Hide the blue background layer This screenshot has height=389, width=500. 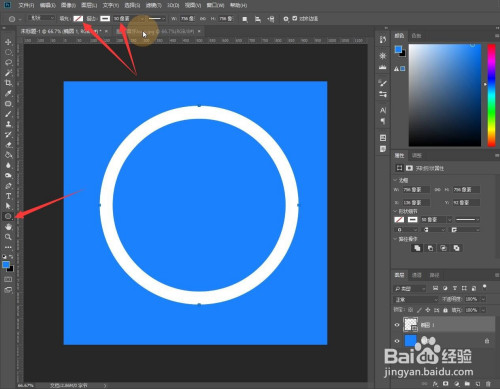pos(397,341)
